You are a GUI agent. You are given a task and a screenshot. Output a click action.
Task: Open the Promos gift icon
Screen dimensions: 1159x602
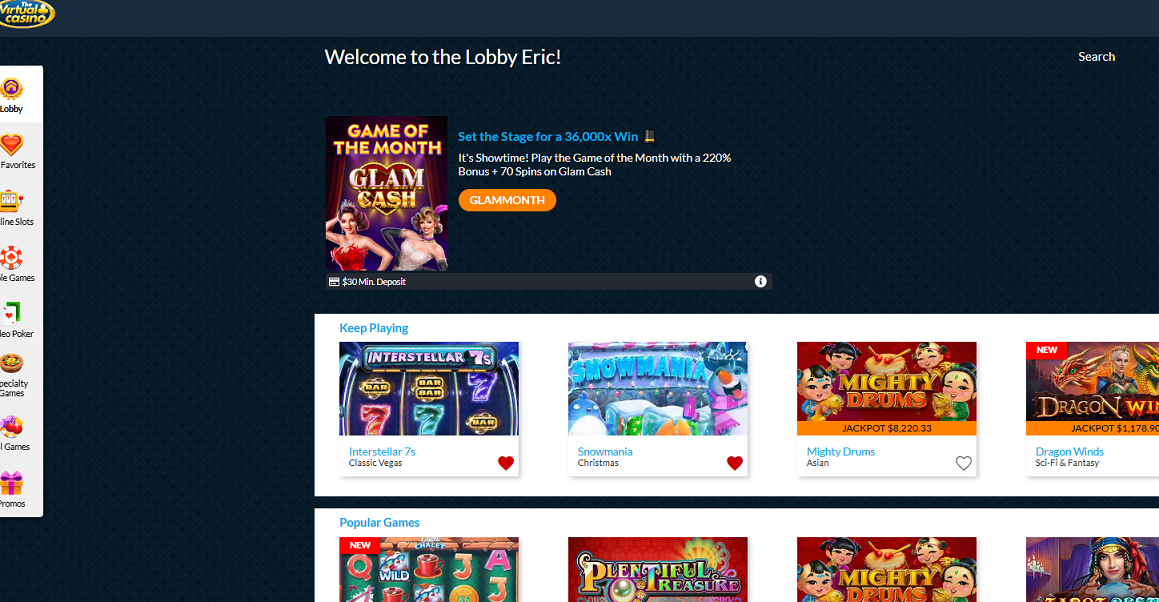point(11,484)
